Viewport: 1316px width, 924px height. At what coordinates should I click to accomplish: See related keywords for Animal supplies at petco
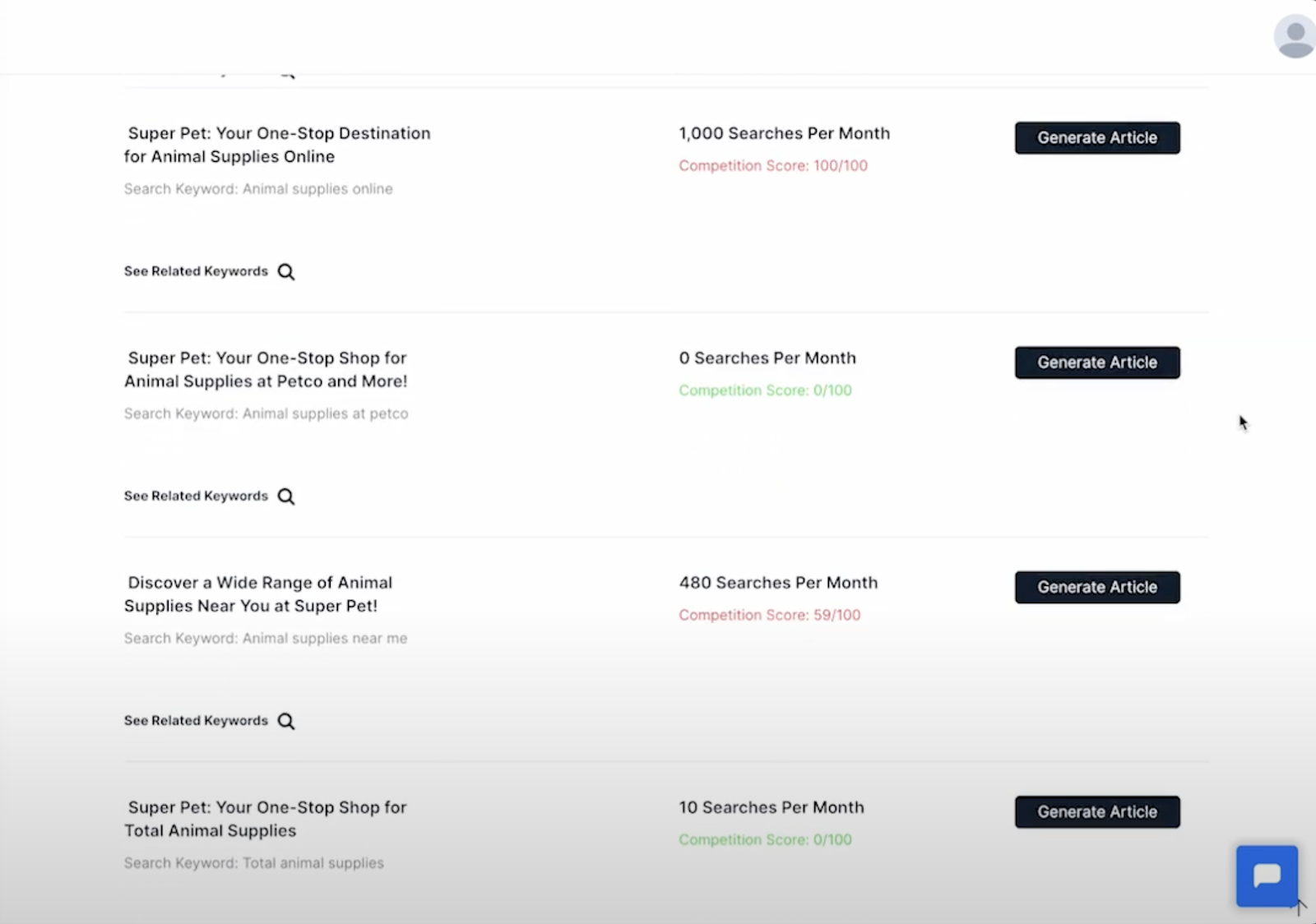click(x=196, y=496)
